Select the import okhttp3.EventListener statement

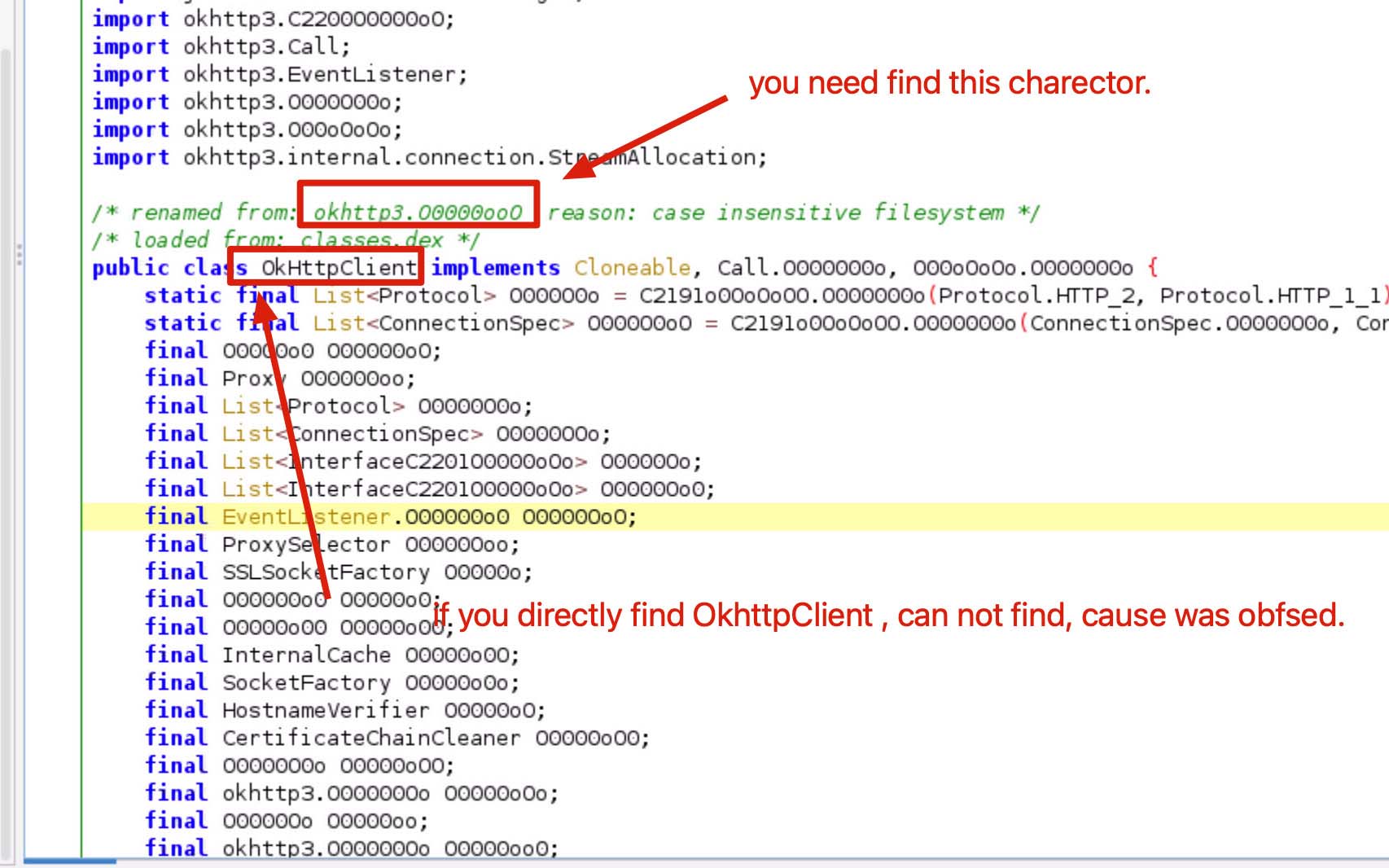[x=280, y=74]
